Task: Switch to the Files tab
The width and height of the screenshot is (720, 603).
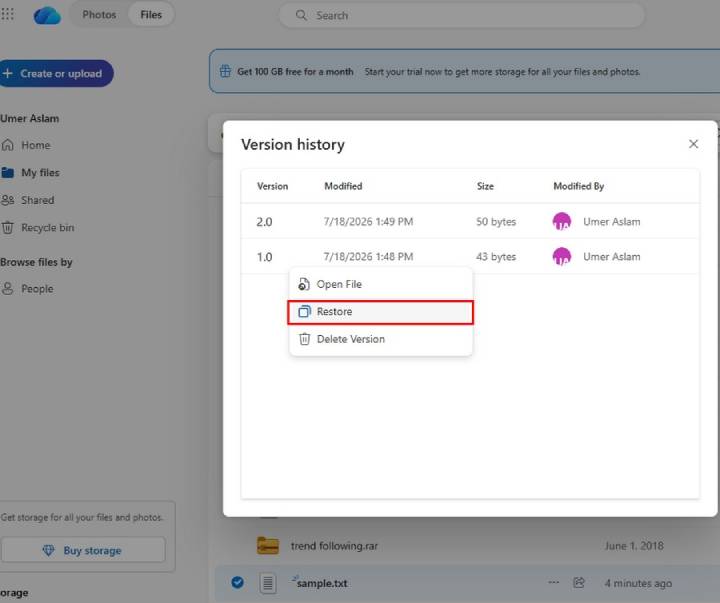Action: point(151,15)
